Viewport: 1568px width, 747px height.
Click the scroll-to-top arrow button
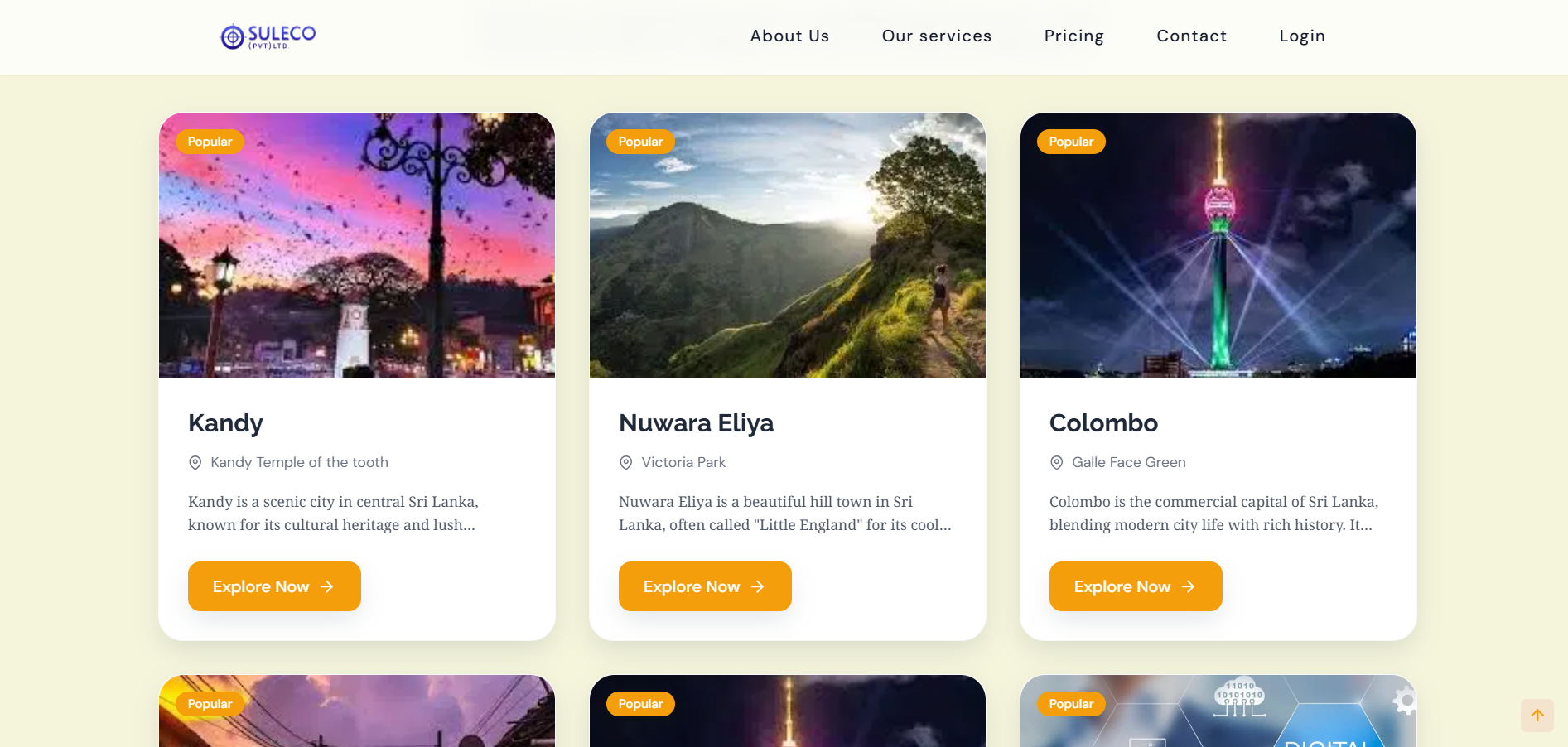[x=1537, y=715]
